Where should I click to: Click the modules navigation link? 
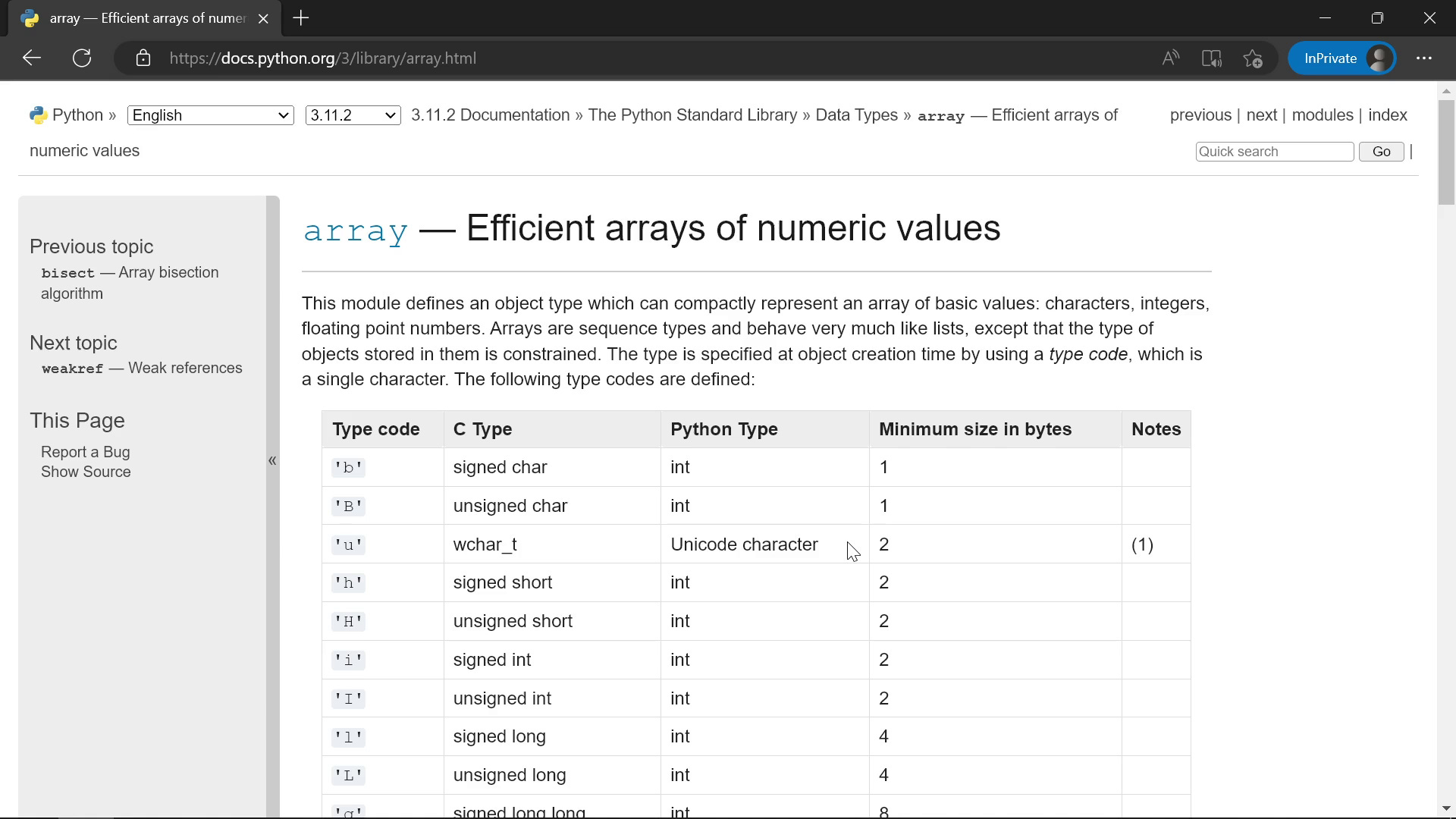click(1322, 115)
